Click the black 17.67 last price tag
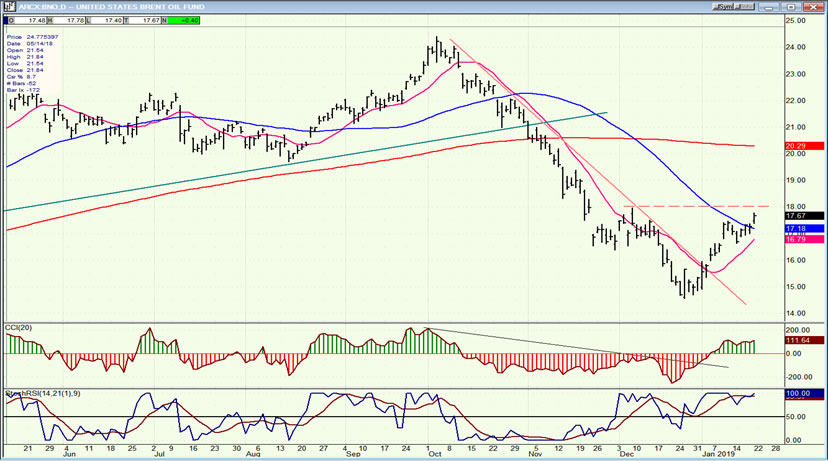This screenshot has width=828, height=461. point(804,216)
